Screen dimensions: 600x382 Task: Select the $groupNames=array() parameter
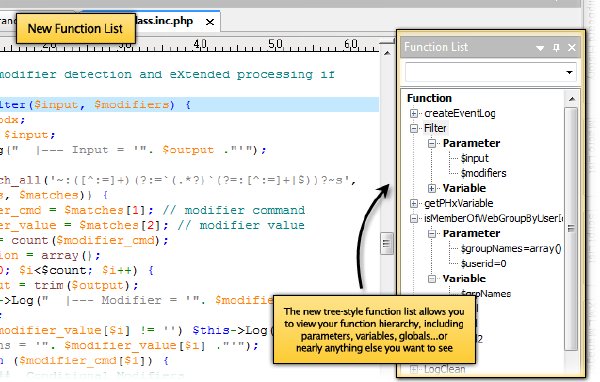tap(511, 249)
